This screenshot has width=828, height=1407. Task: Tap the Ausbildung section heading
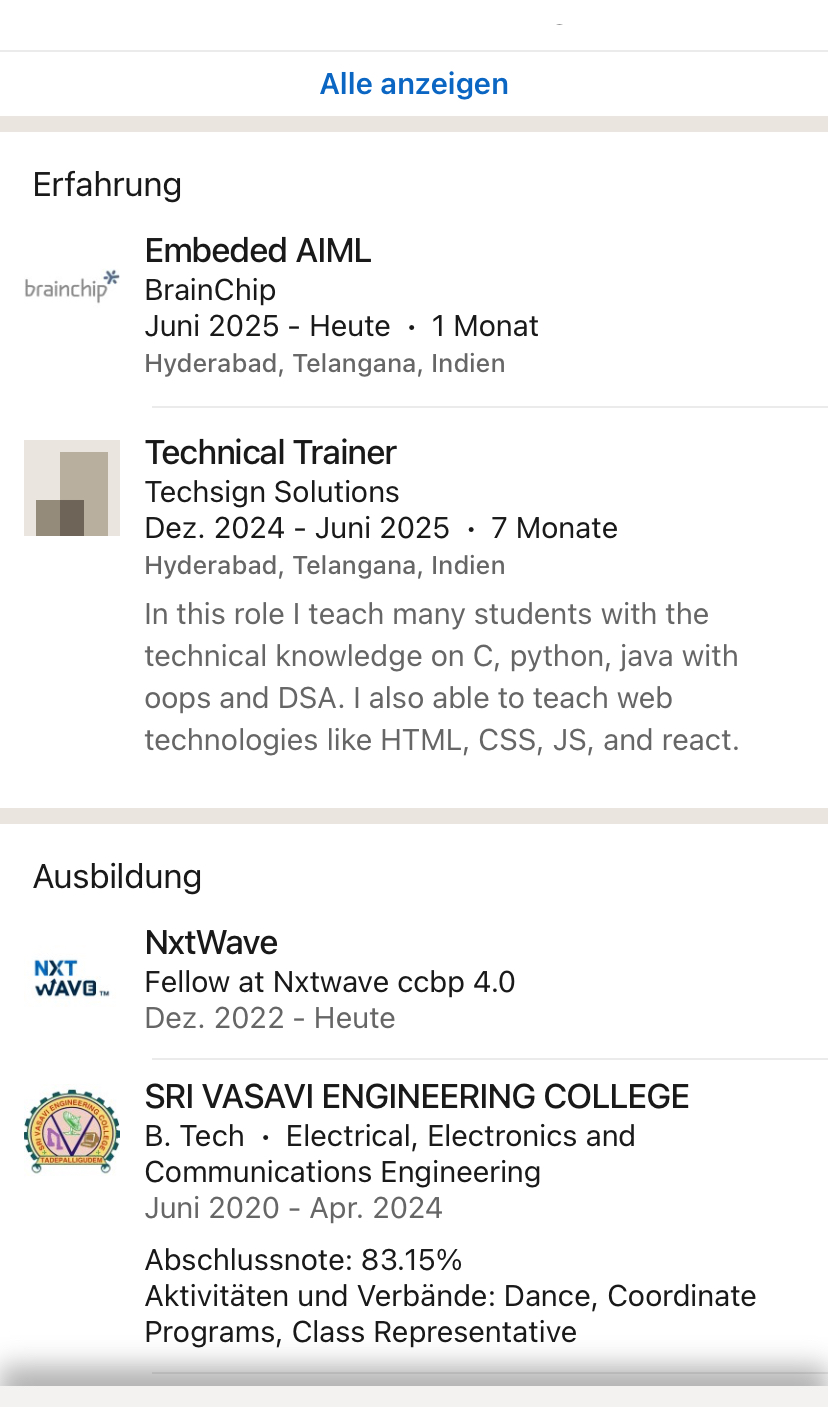coord(117,877)
